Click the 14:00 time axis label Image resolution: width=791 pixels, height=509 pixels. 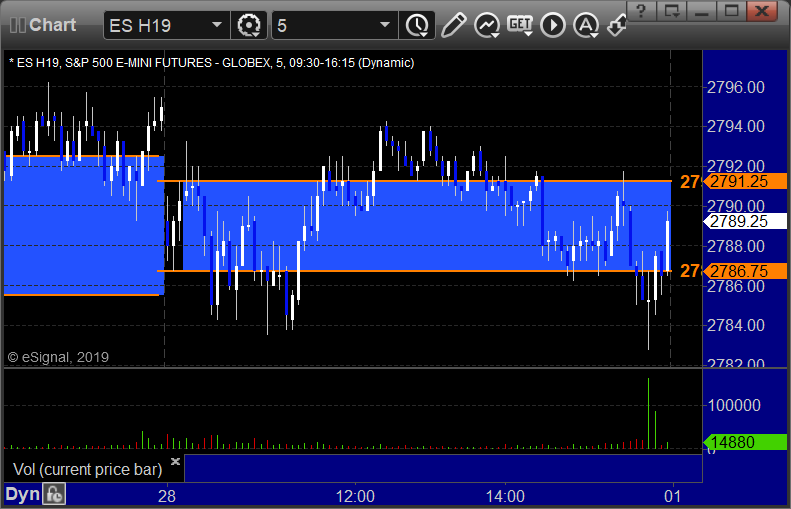(505, 496)
